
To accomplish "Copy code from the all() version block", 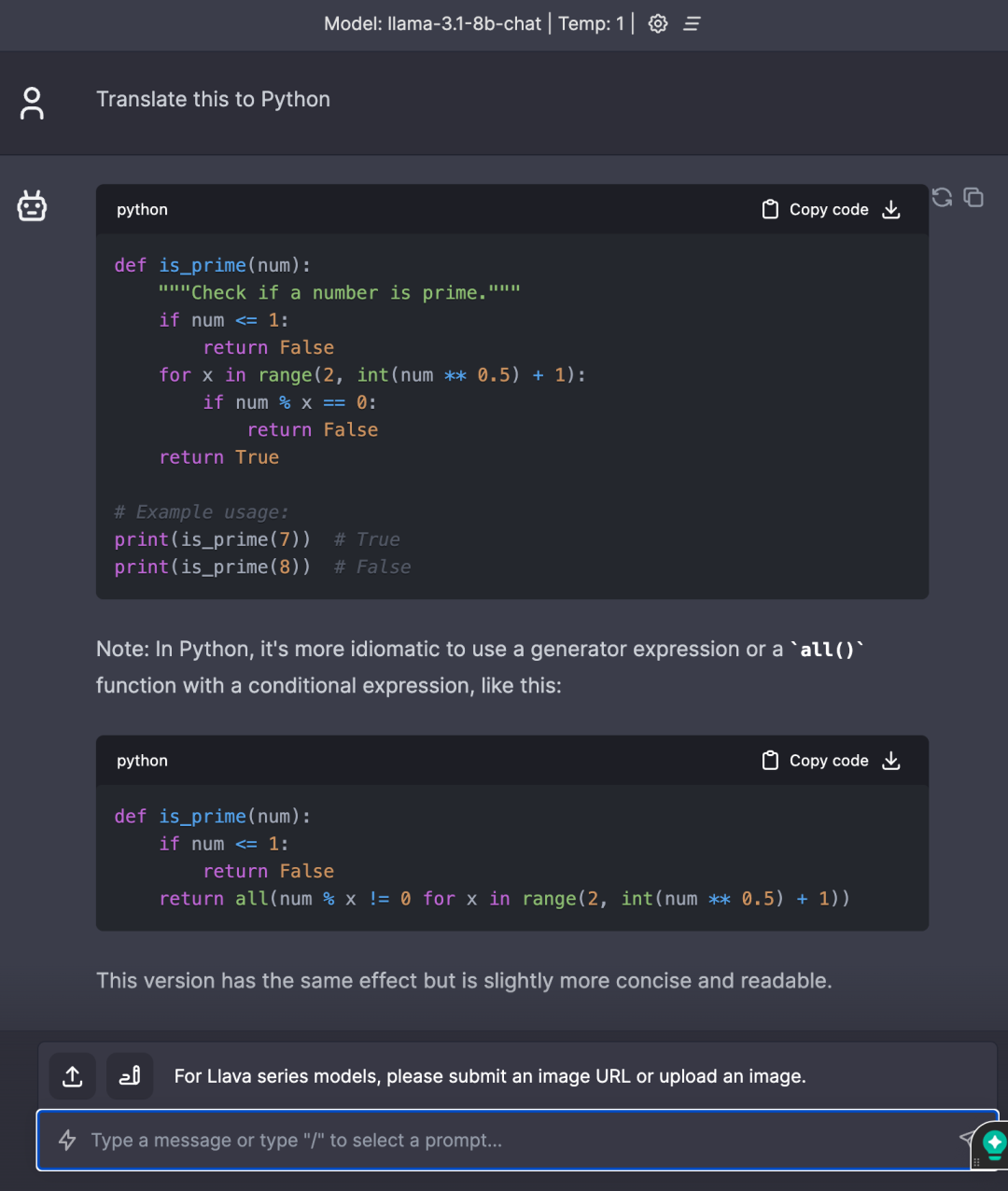I will click(816, 761).
